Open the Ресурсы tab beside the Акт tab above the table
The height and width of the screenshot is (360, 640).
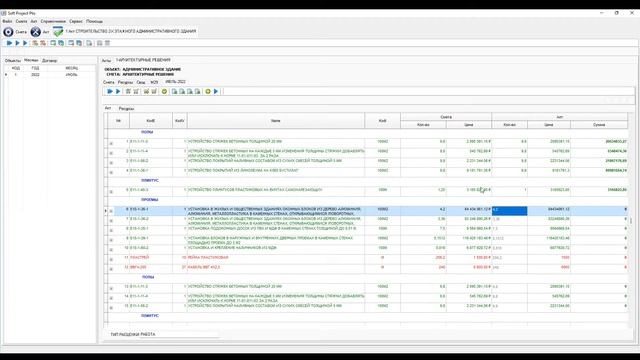126,109
